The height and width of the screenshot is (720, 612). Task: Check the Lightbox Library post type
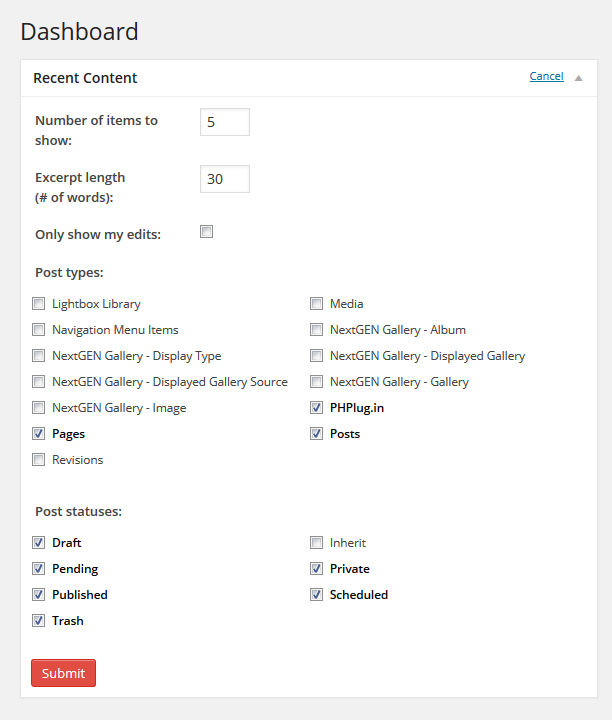[x=39, y=304]
